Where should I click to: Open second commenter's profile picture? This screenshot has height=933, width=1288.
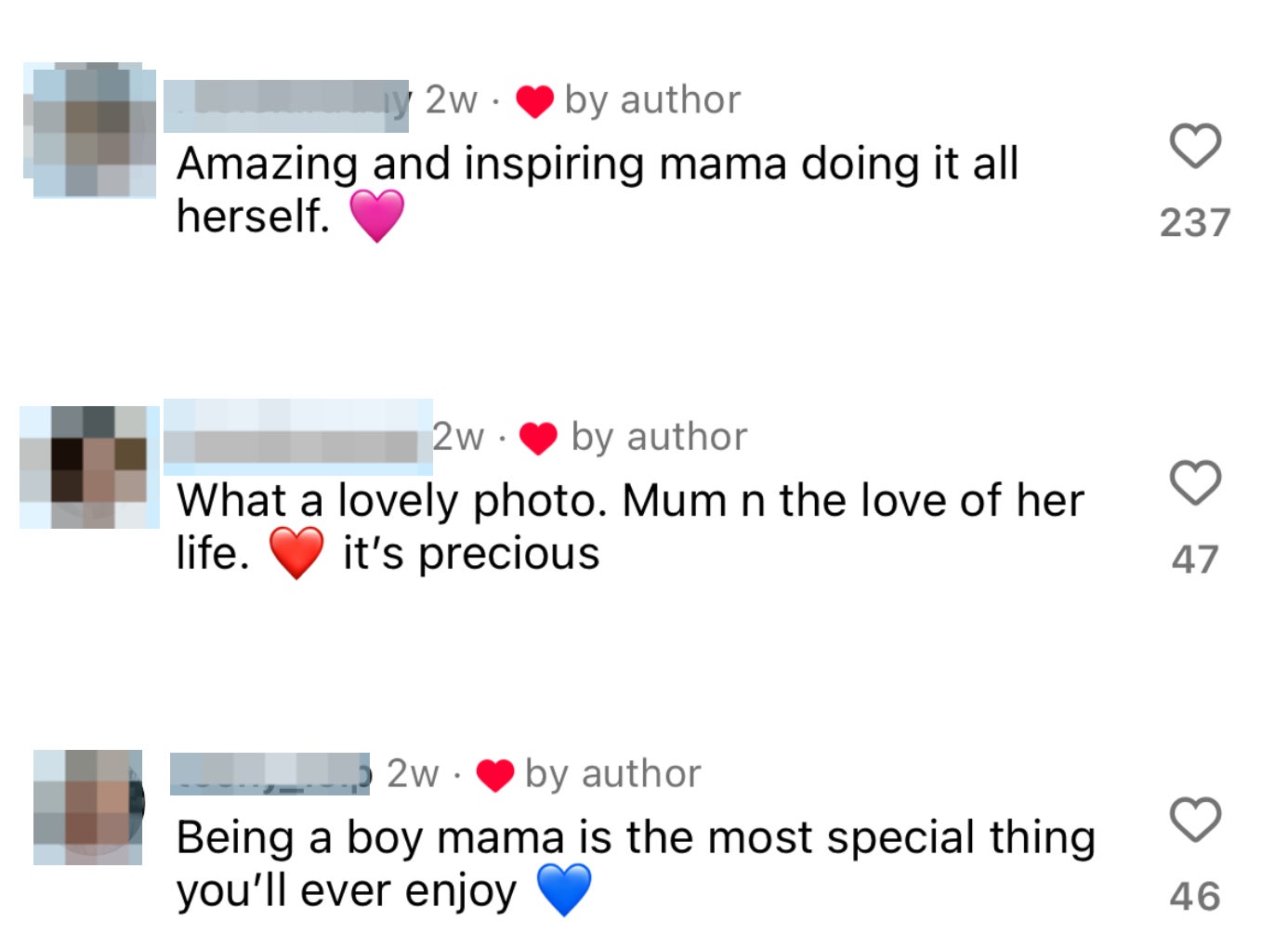[89, 466]
